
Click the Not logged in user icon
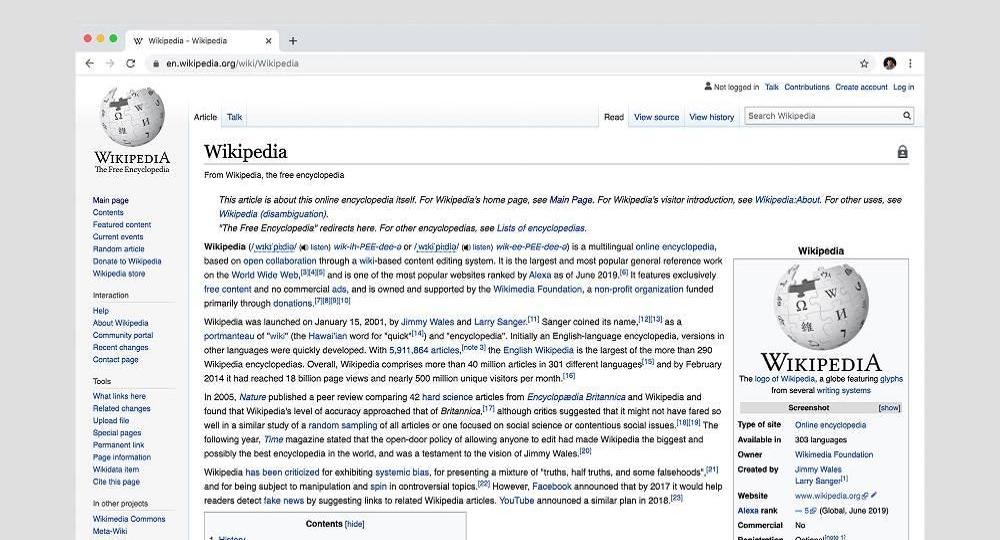(708, 86)
